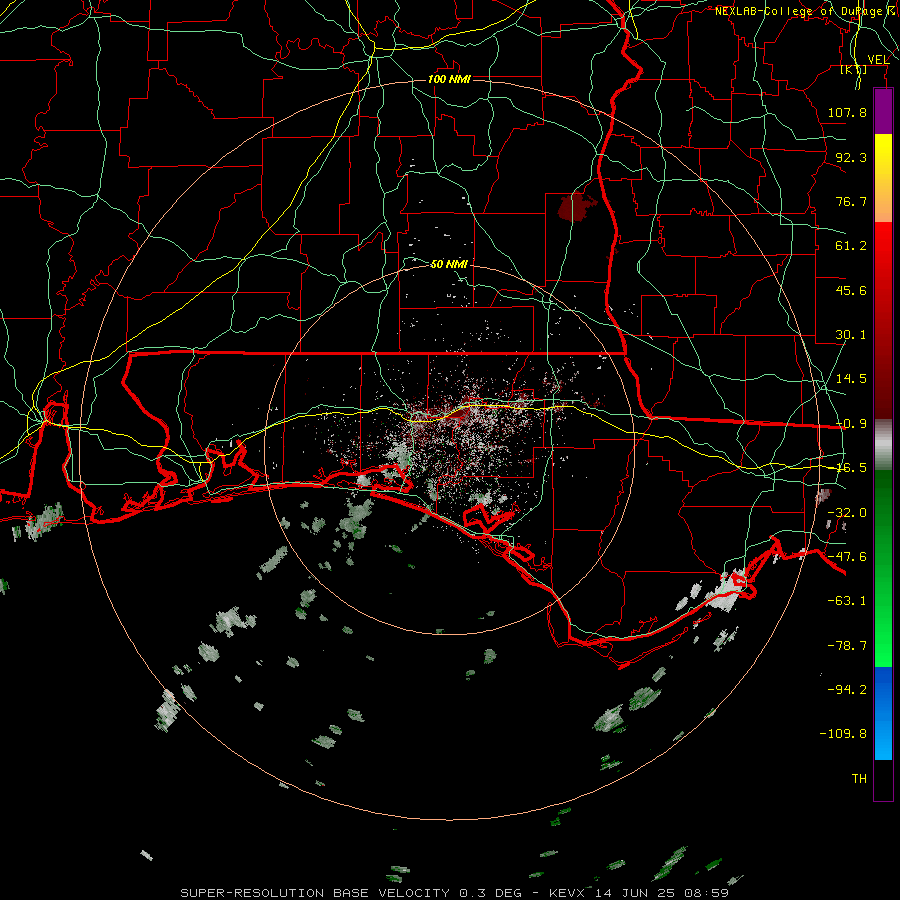Click the Super-Resolution Base Velocity caption
This screenshot has width=900, height=900.
coord(455,893)
